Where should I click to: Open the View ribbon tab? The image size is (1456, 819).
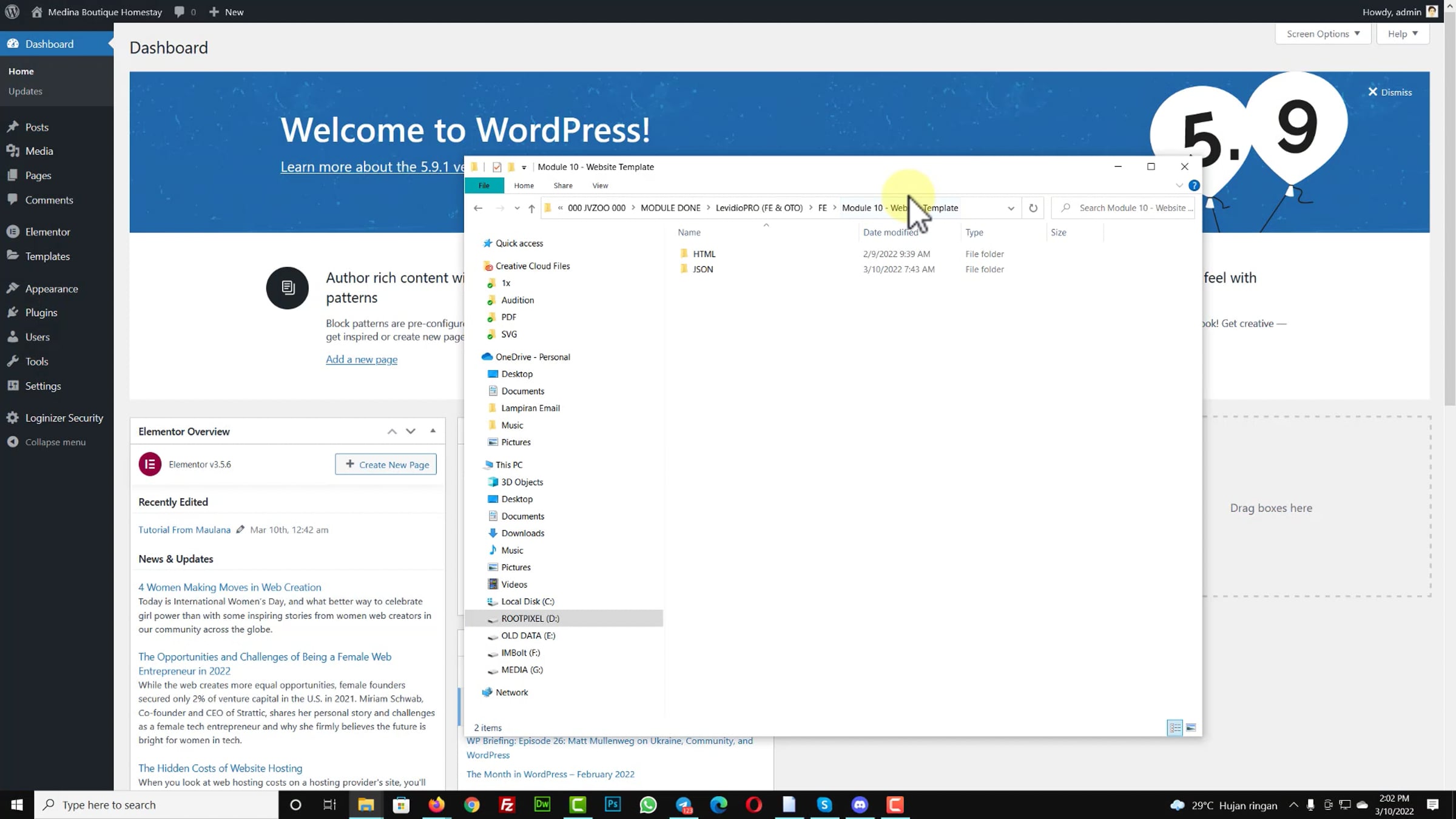[600, 186]
